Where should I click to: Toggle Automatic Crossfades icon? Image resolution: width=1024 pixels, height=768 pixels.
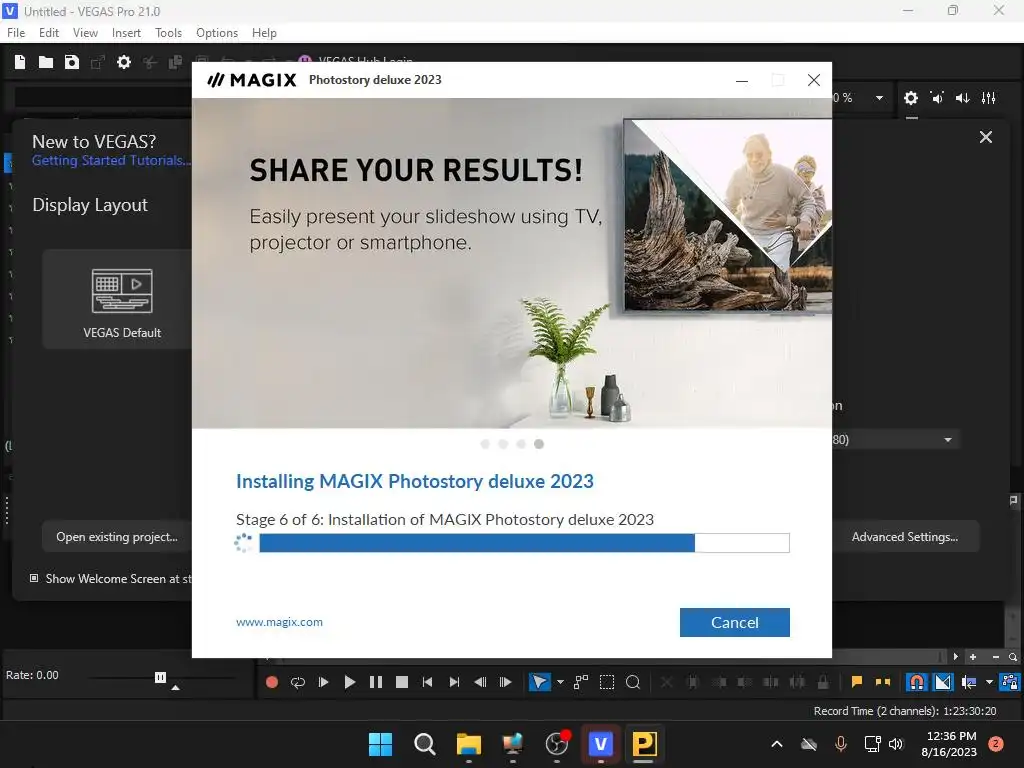pyautogui.click(x=943, y=682)
